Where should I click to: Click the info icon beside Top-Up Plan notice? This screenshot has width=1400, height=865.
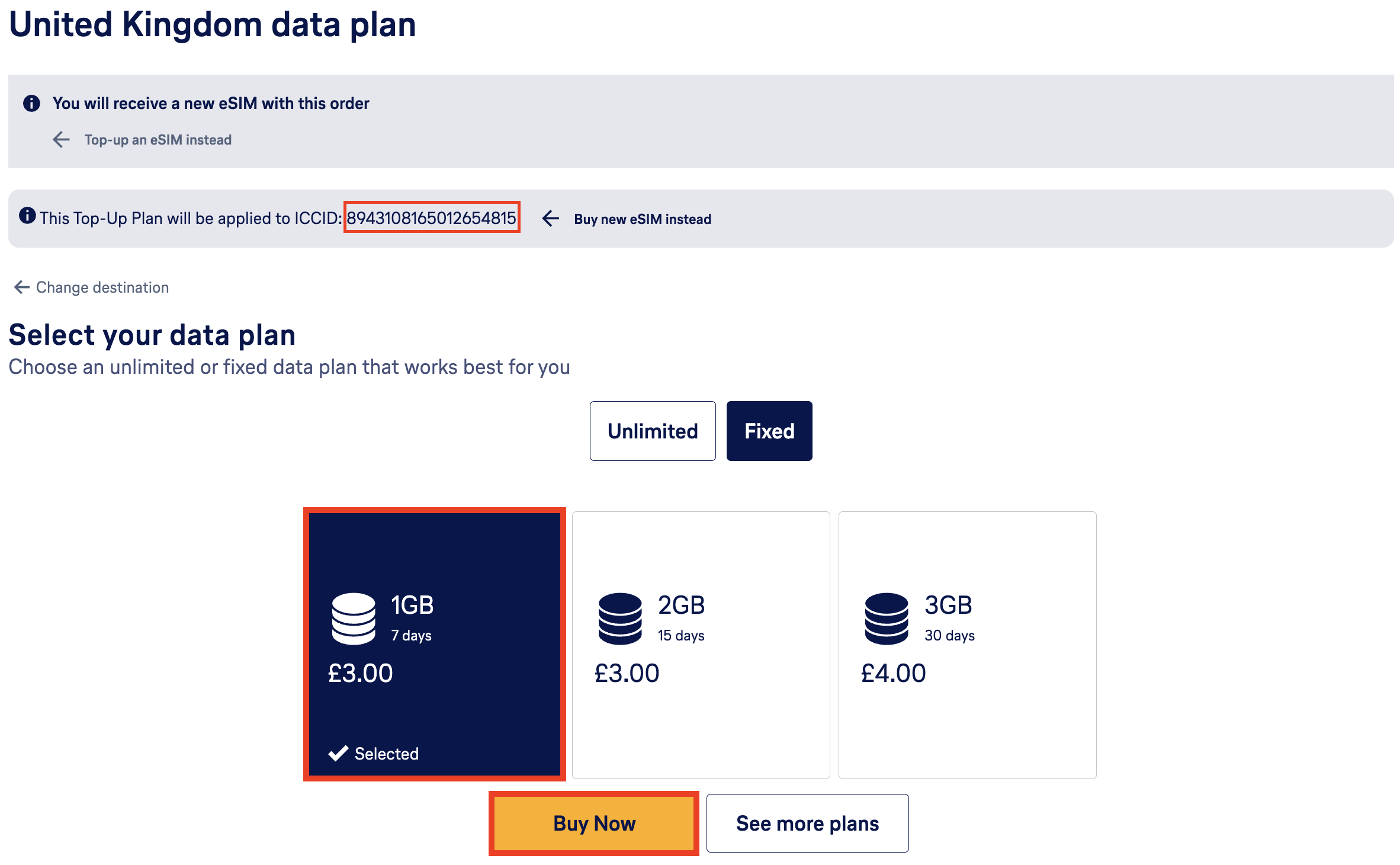pos(27,216)
